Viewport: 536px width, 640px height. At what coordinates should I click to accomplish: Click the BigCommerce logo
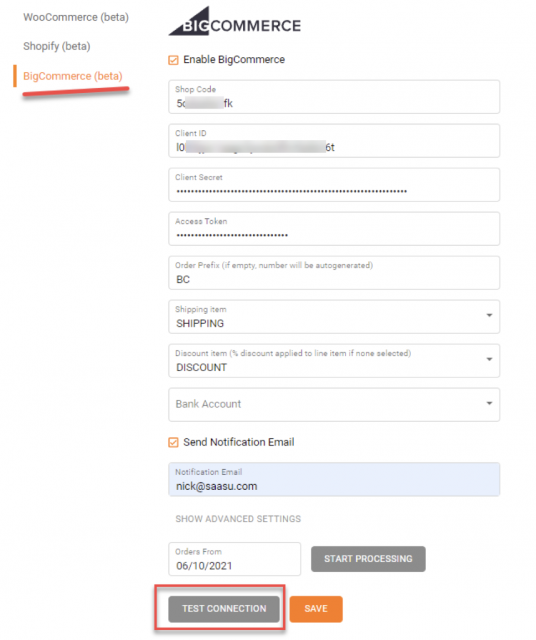(x=235, y=21)
